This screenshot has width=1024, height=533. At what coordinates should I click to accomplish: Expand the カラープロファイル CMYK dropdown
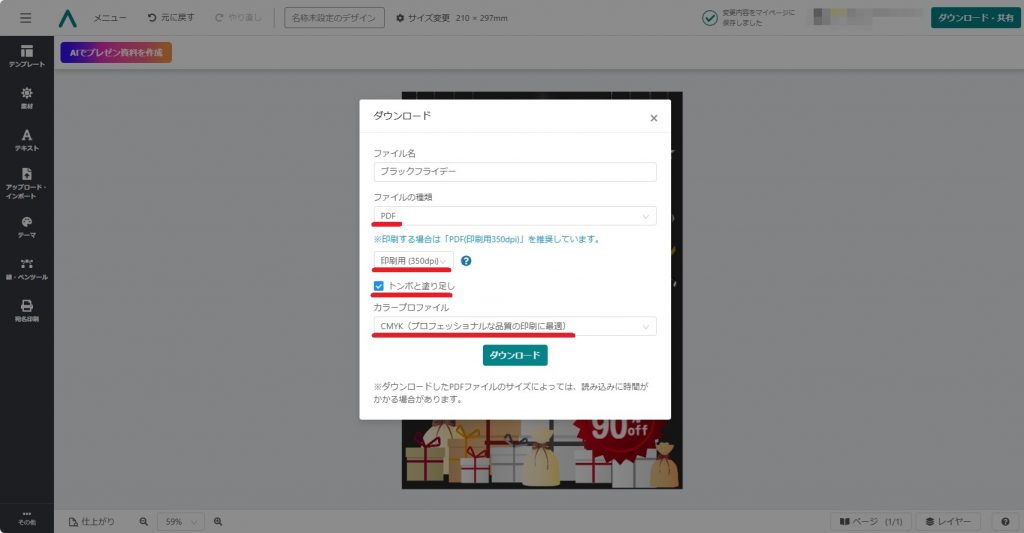pos(514,326)
